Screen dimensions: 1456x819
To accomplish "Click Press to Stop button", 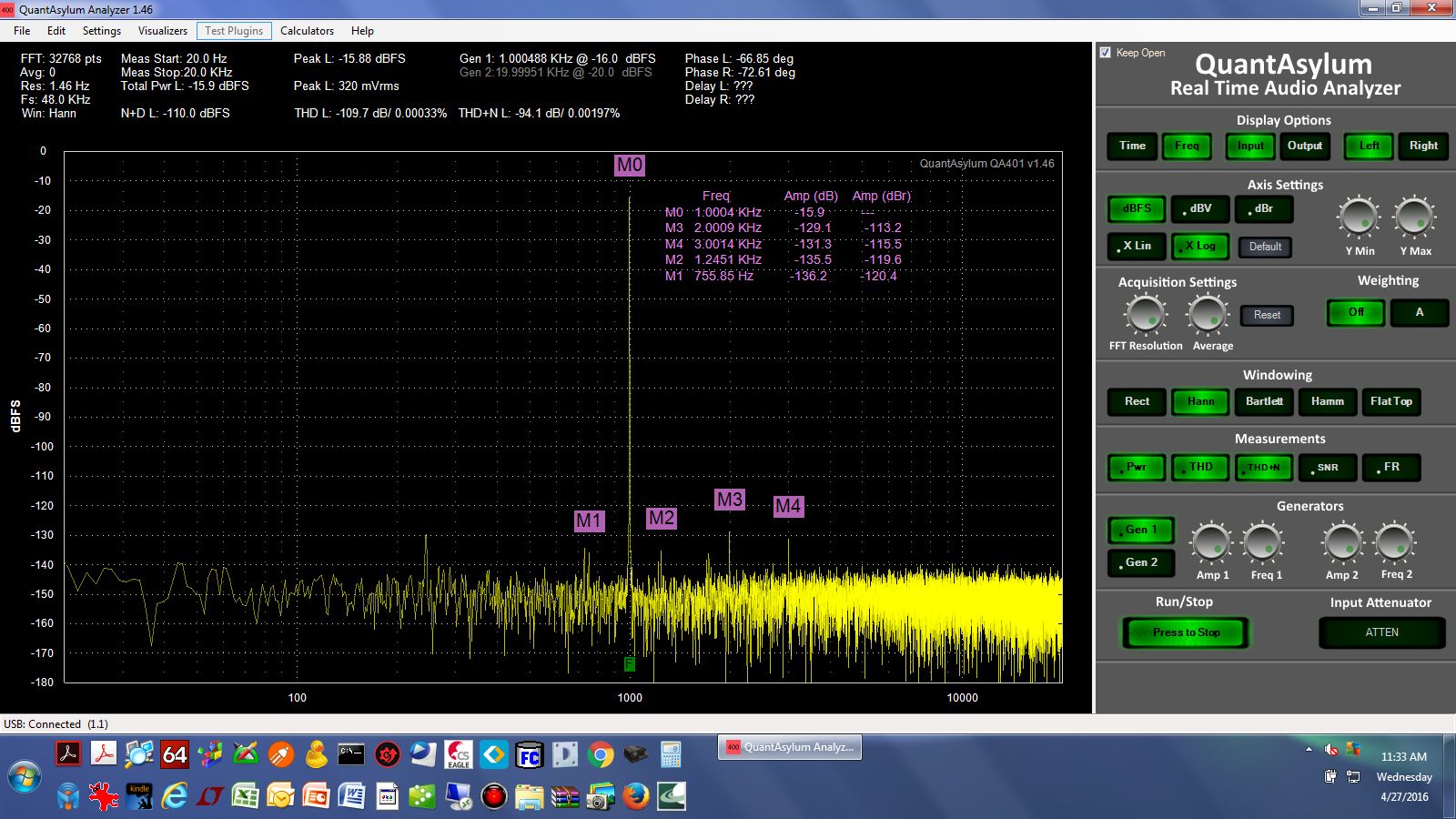I will pyautogui.click(x=1186, y=632).
